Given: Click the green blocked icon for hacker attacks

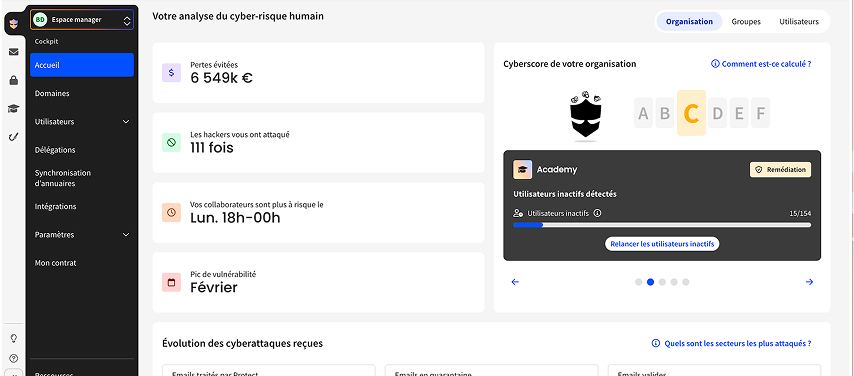Looking at the screenshot, I should click(x=171, y=142).
